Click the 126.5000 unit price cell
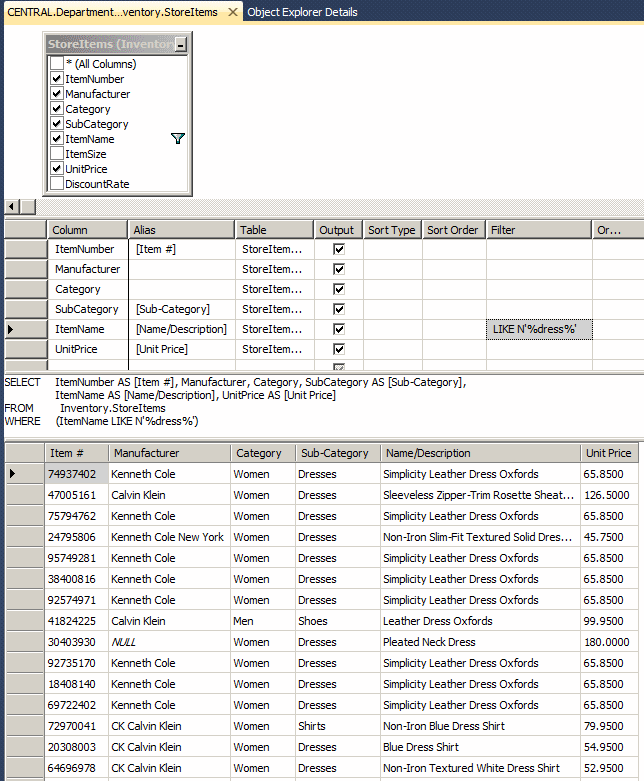This screenshot has height=781, width=644. [609, 495]
